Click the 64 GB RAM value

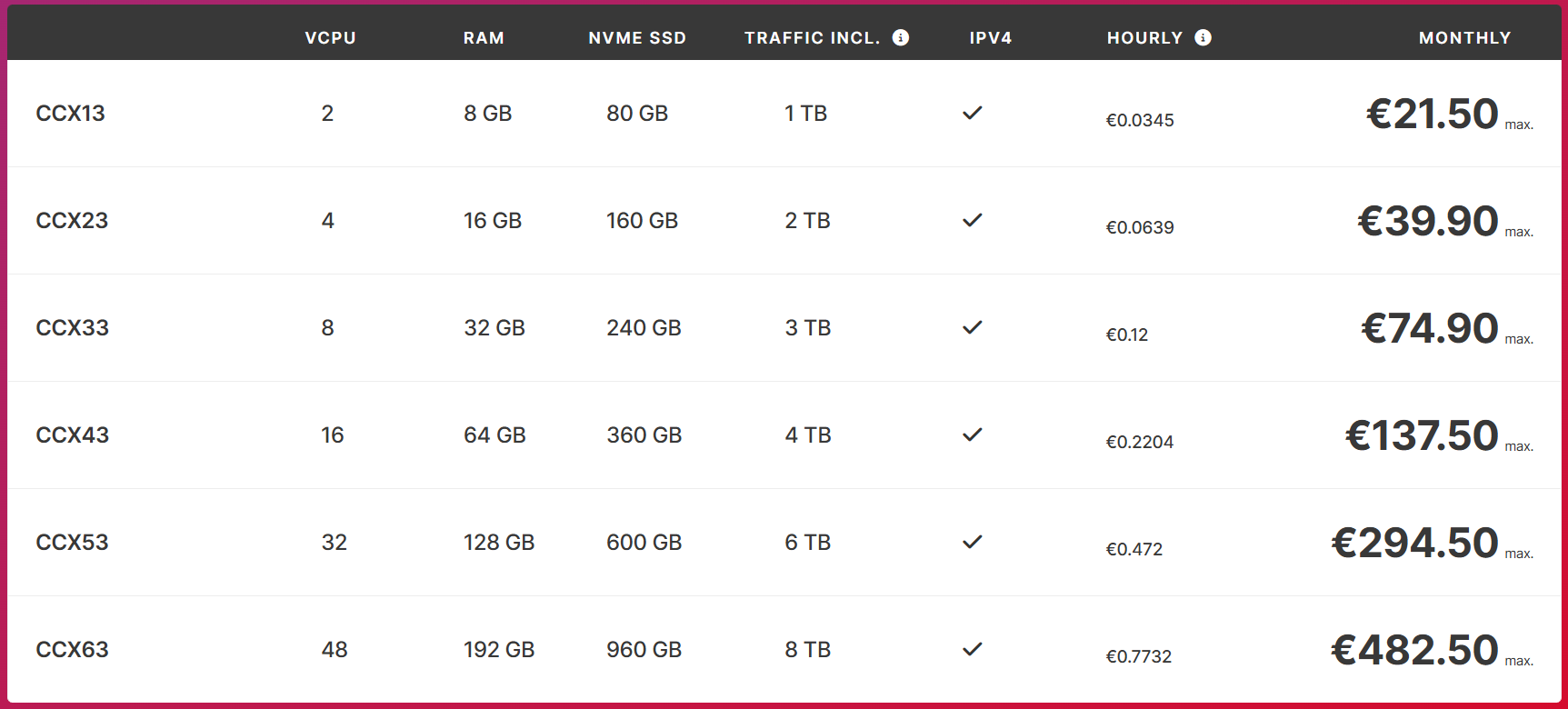(x=494, y=435)
